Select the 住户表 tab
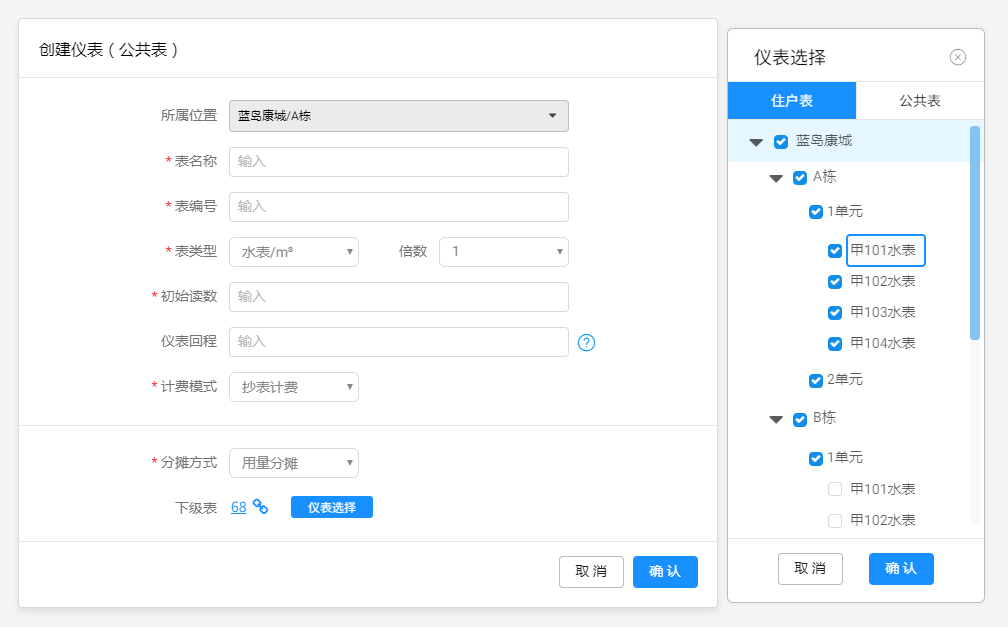The image size is (1008, 627). (x=792, y=101)
